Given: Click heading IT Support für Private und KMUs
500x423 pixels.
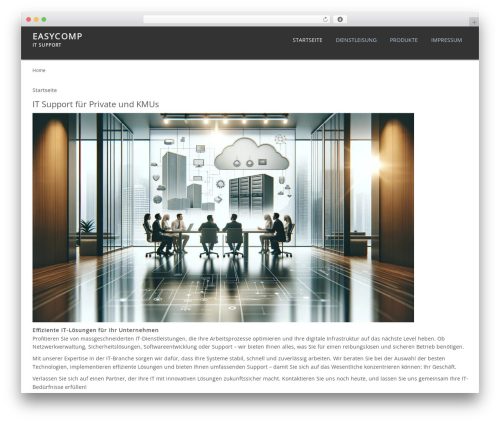Looking at the screenshot, I should [96, 104].
